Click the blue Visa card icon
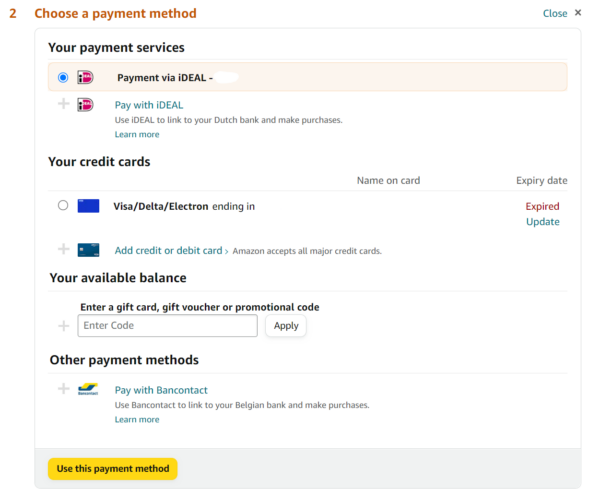This screenshot has height=503, width=600. point(88,206)
